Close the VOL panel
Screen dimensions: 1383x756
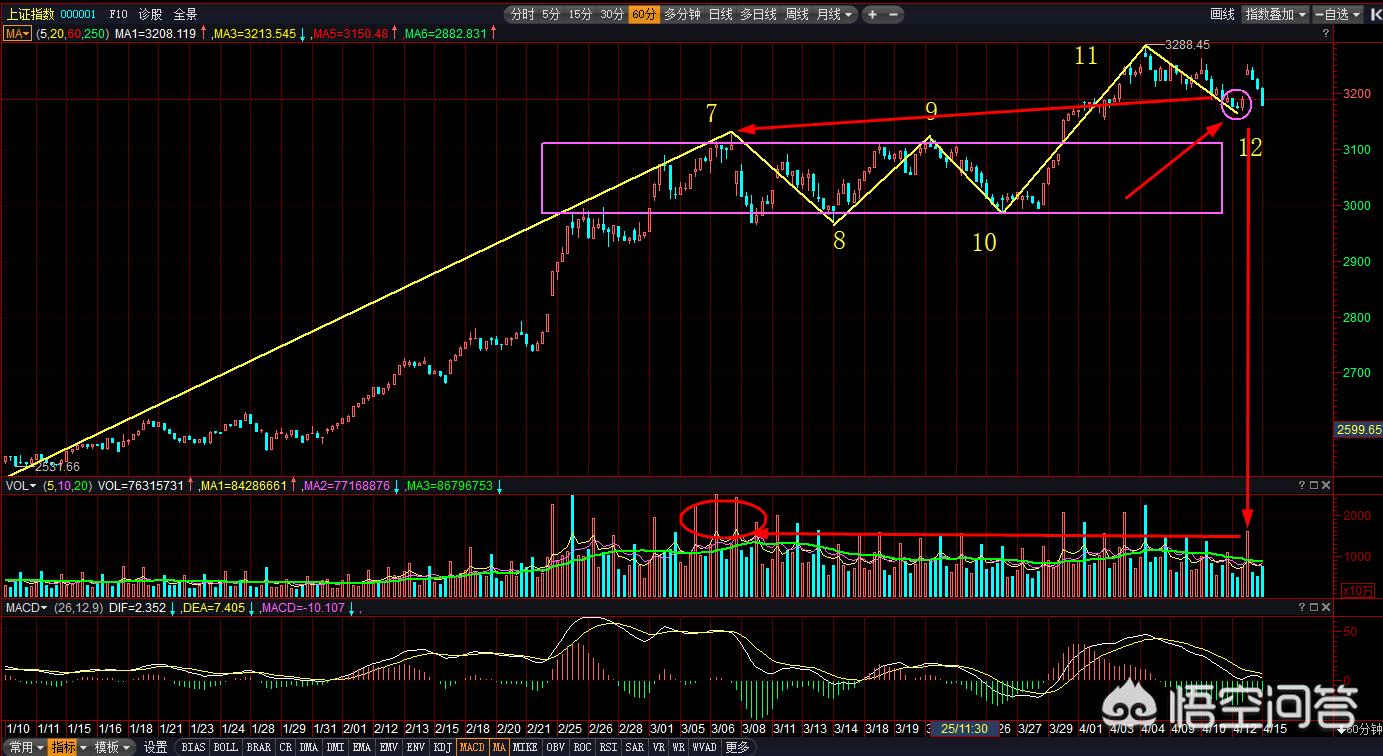pyautogui.click(x=1326, y=485)
